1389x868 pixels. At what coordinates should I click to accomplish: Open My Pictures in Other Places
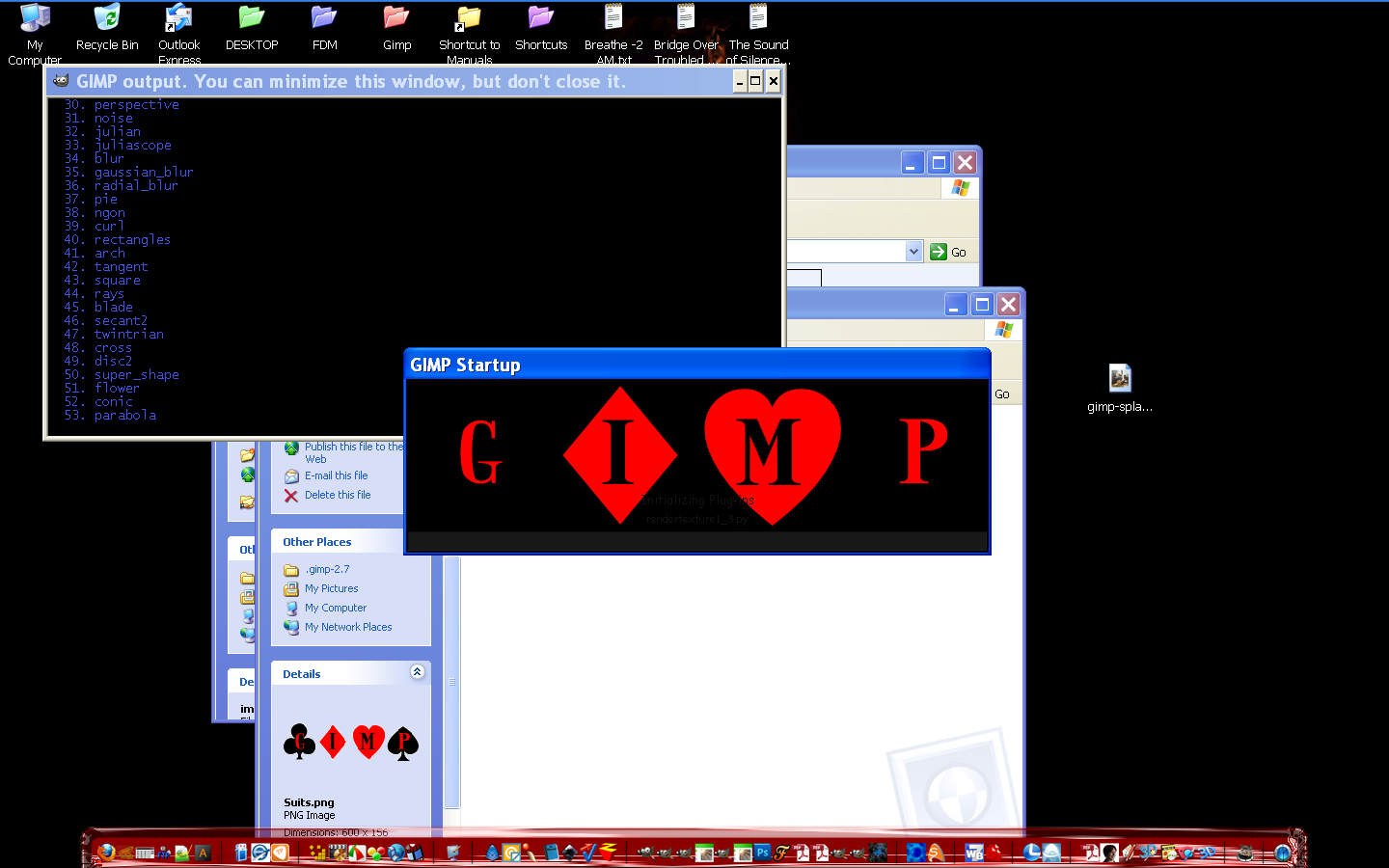point(331,588)
